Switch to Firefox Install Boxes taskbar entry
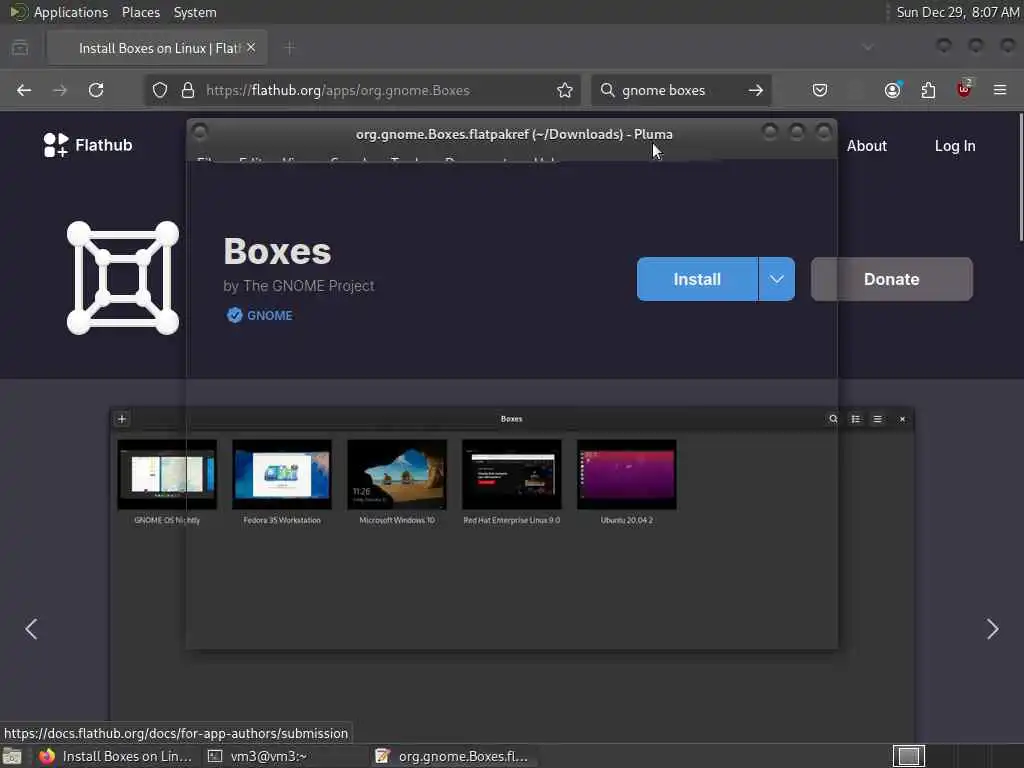 click(x=115, y=756)
